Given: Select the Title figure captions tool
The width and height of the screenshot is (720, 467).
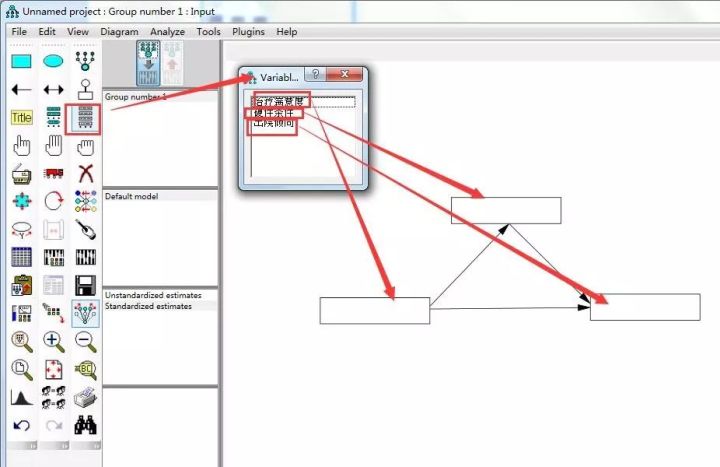Looking at the screenshot, I should [21, 118].
